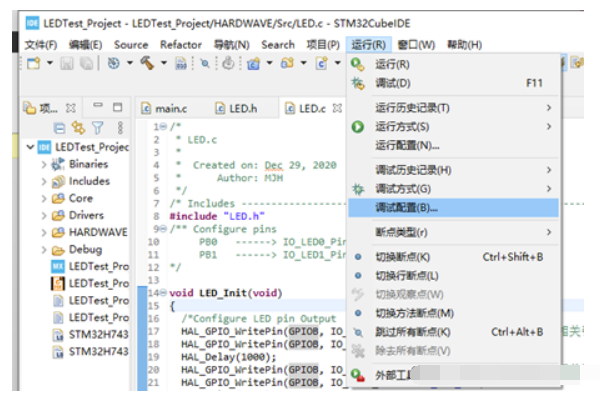
Task: Select the Binaries tree item
Action: coord(80,164)
